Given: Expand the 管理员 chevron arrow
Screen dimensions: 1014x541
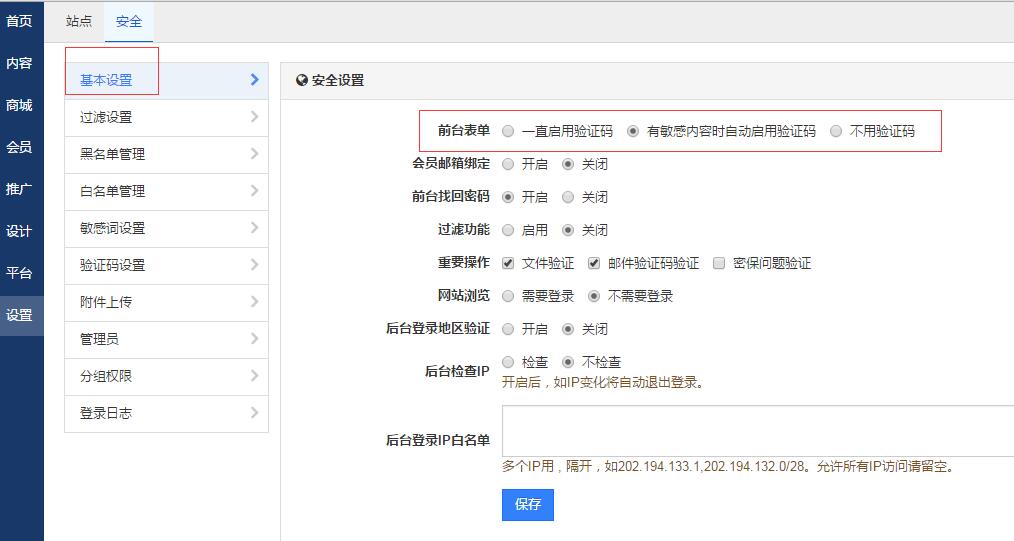Looking at the screenshot, I should coord(255,339).
